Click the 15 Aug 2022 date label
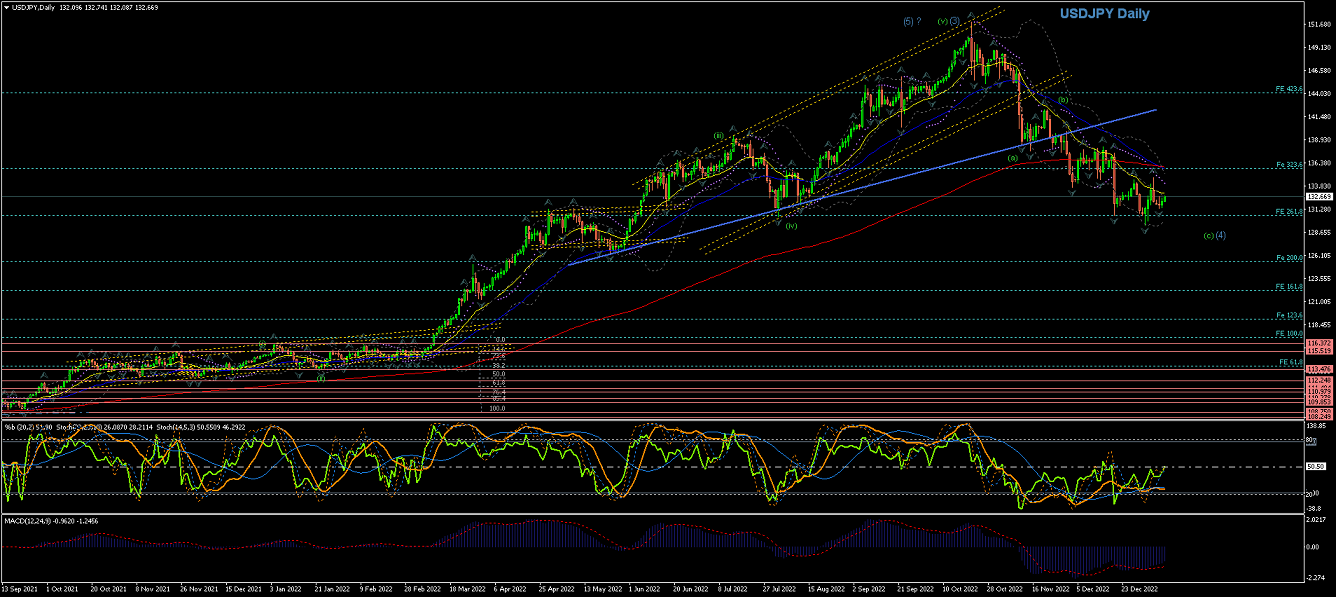1336x597 pixels. click(x=828, y=590)
